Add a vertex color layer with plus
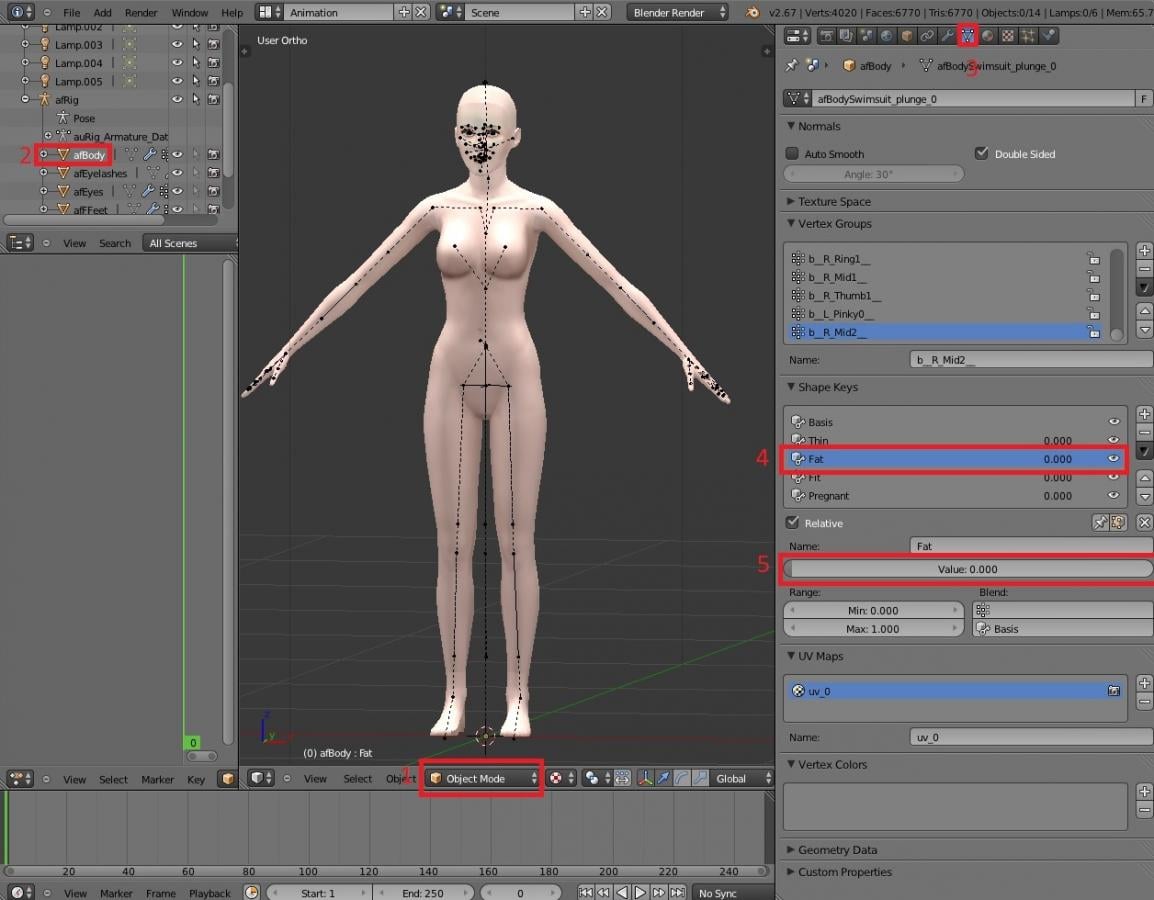This screenshot has width=1154, height=900. click(1144, 791)
